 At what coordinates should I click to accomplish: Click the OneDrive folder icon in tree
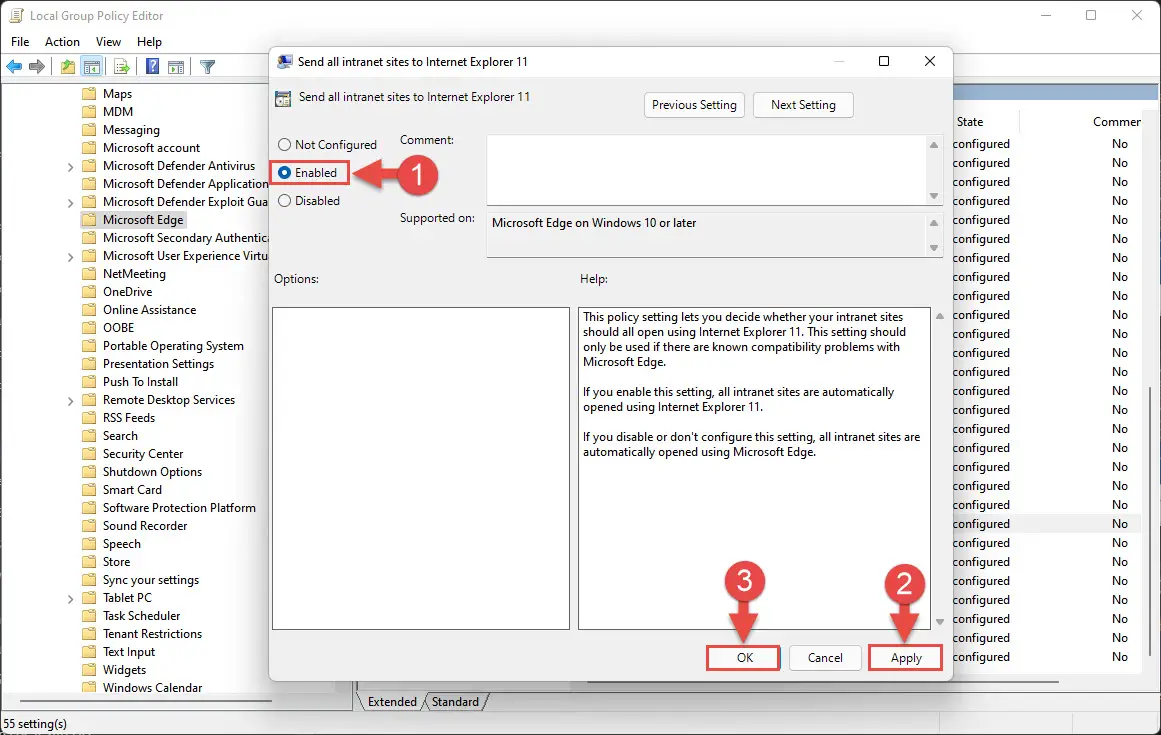tap(89, 292)
